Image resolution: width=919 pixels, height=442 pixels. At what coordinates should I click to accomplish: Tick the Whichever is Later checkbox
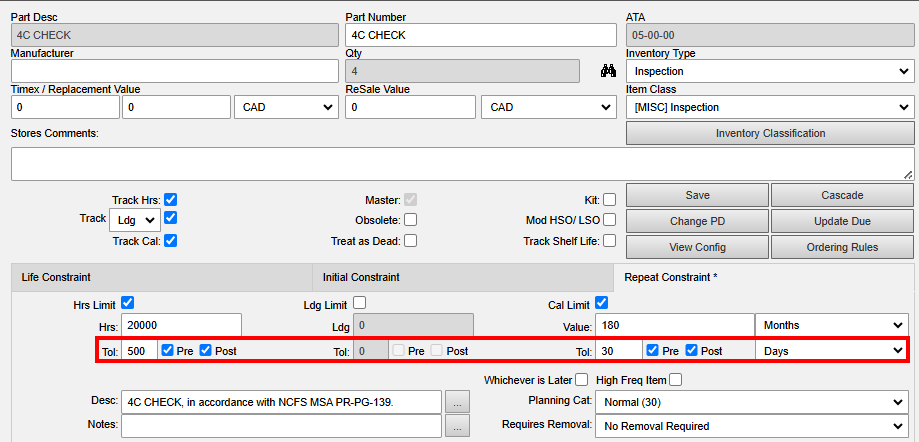tap(581, 380)
